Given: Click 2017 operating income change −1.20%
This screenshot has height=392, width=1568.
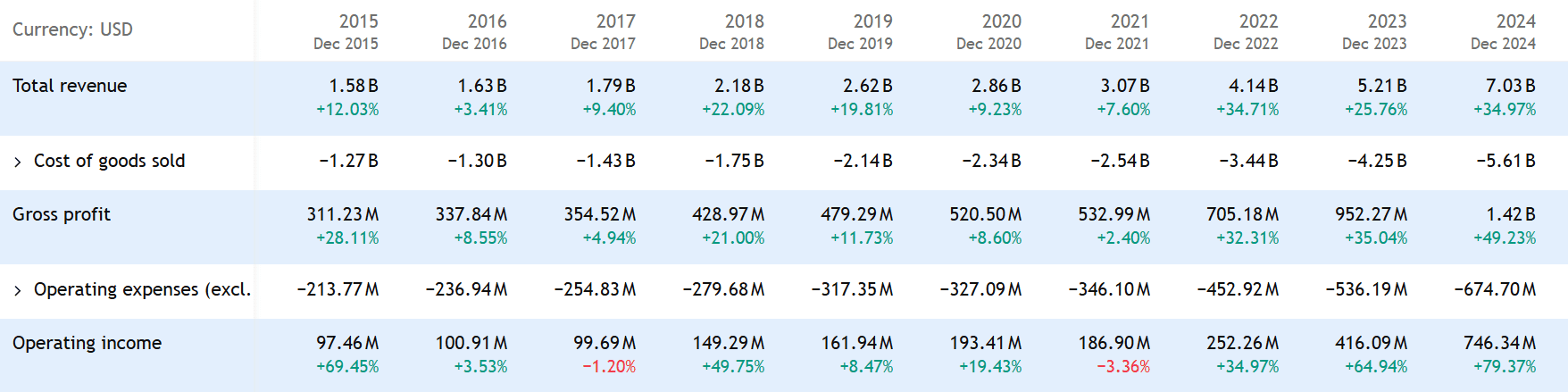Looking at the screenshot, I should click(x=609, y=367).
